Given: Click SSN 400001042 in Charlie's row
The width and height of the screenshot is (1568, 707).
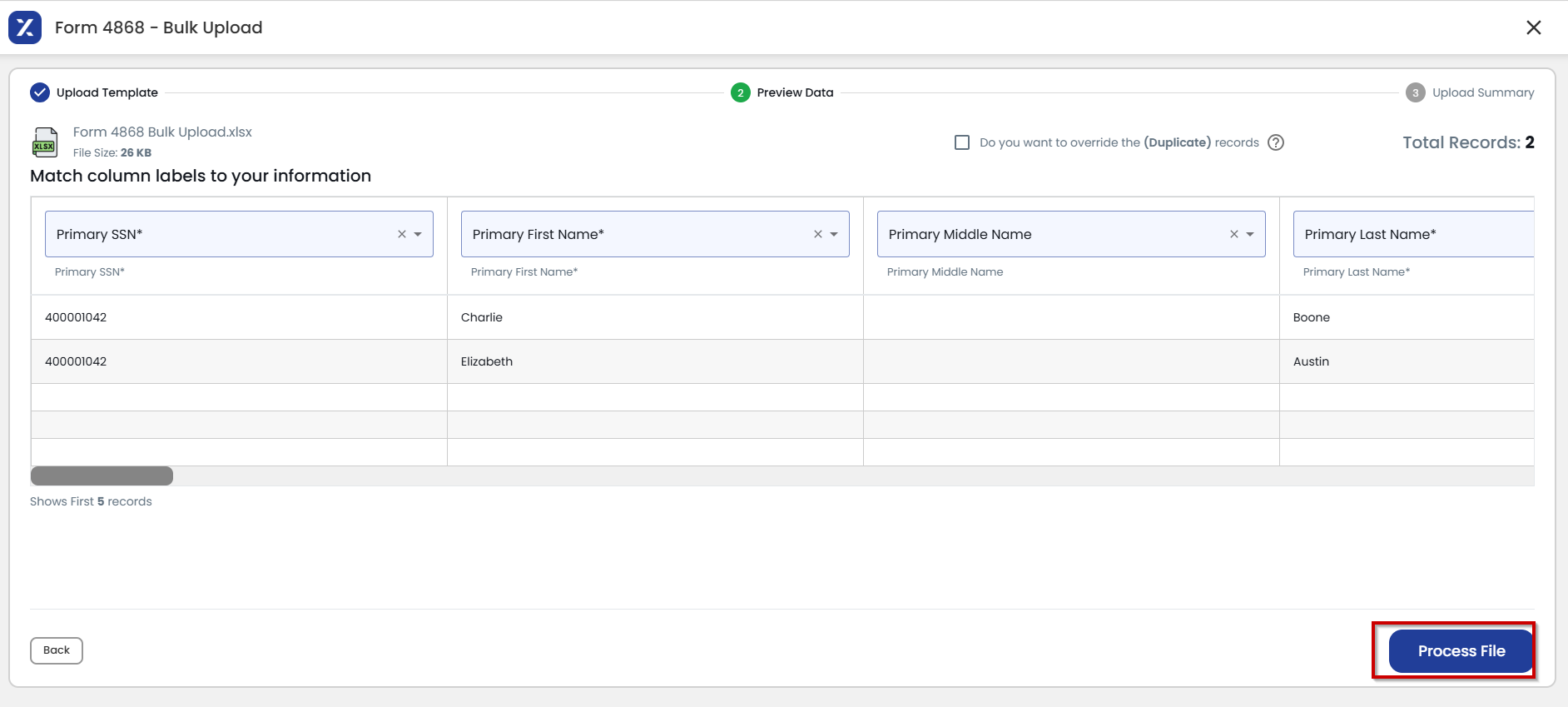Looking at the screenshot, I should click(76, 317).
